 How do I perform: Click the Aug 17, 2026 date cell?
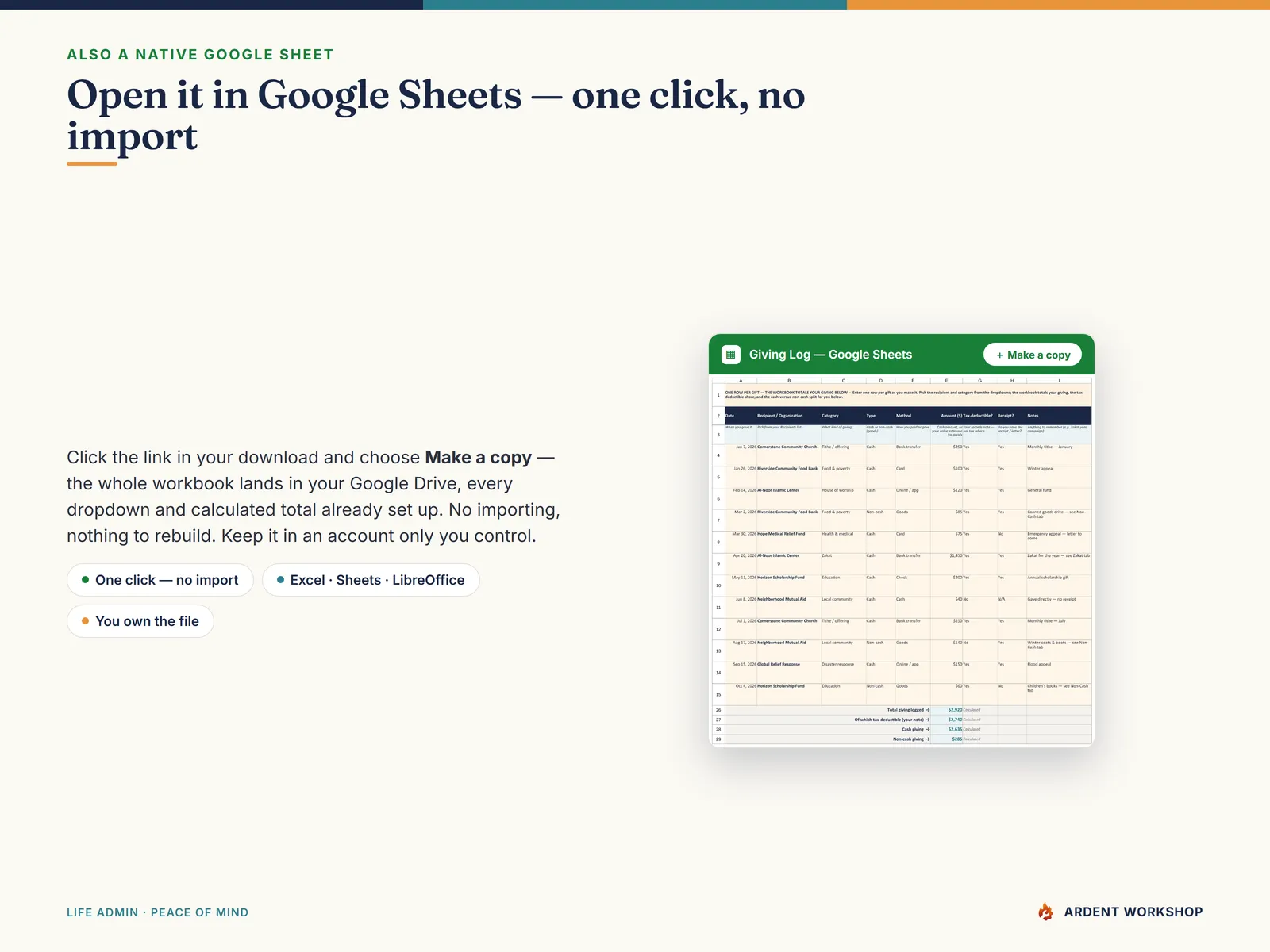[741, 651]
